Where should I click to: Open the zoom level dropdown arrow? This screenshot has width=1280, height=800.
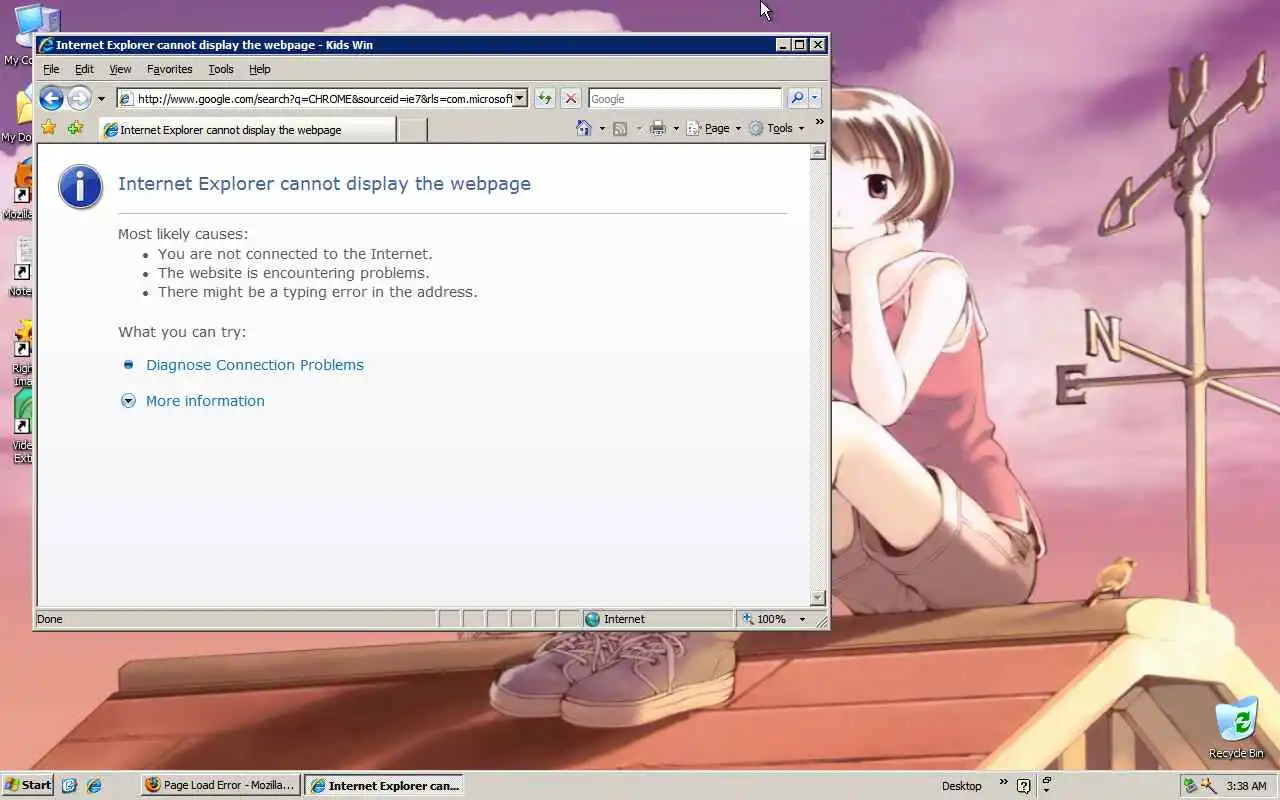[802, 619]
